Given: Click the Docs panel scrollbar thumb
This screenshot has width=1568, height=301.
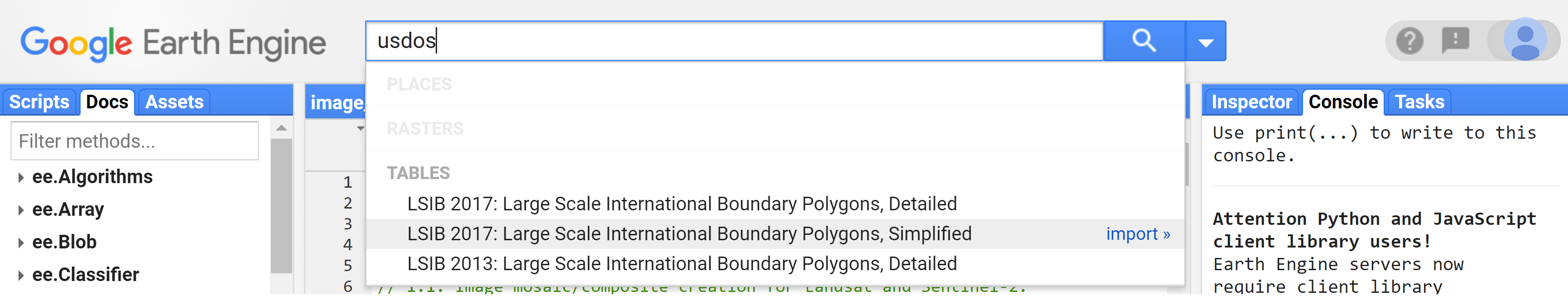Looking at the screenshot, I should pos(281,206).
